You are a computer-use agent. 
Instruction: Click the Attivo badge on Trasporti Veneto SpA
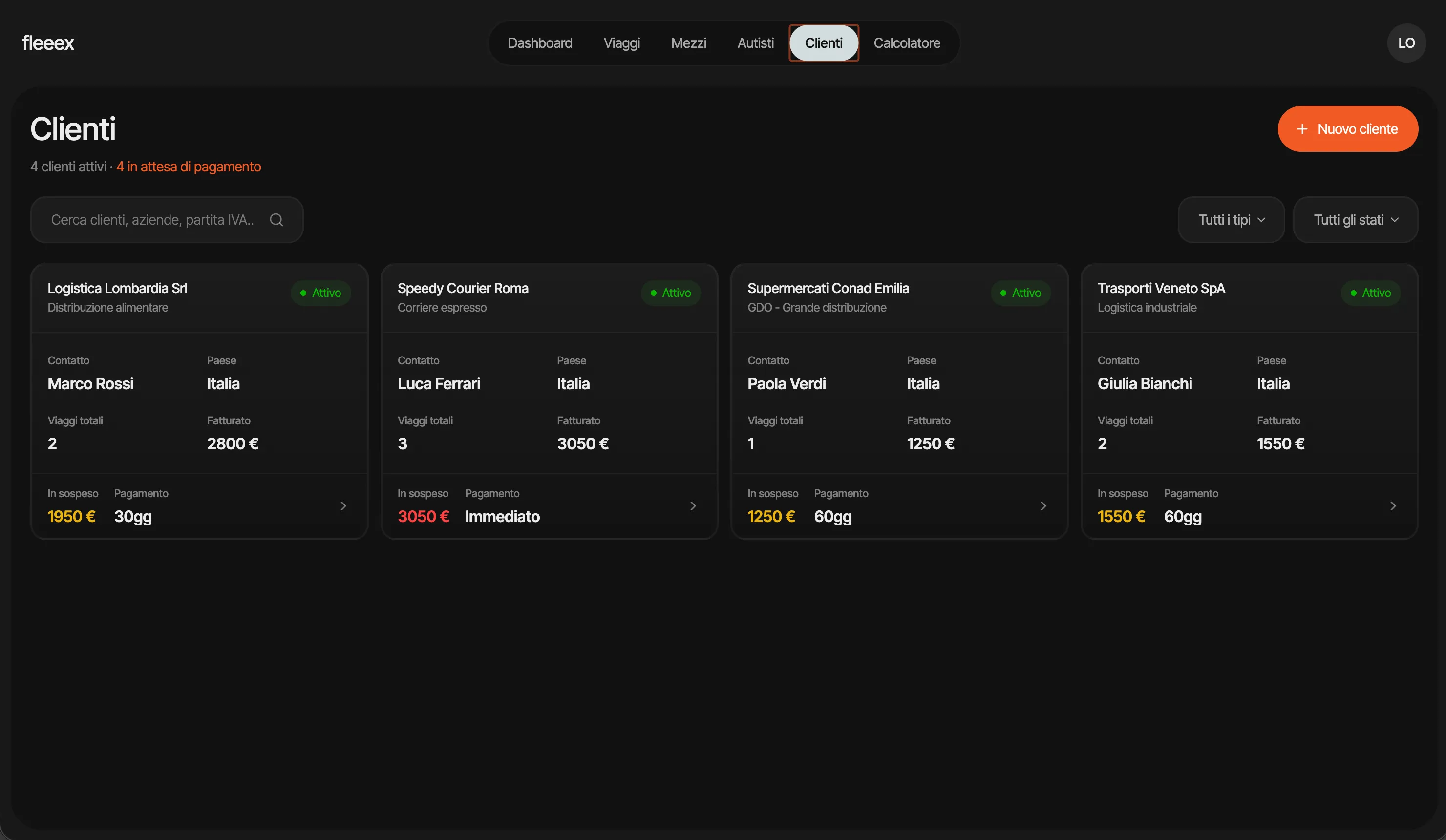pyautogui.click(x=1371, y=293)
